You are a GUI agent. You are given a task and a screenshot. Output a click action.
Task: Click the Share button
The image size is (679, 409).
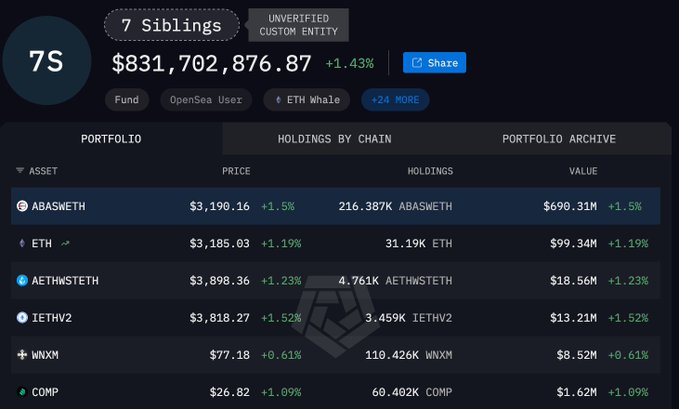click(434, 63)
